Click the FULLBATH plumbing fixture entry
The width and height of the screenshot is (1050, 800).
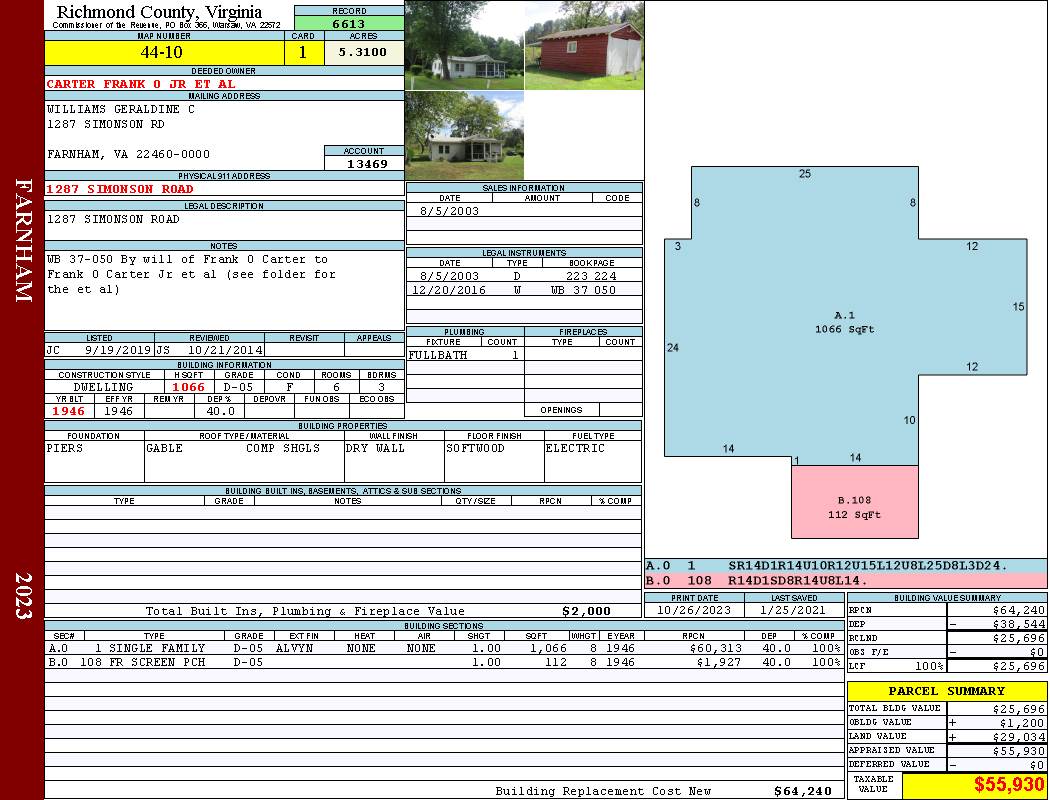pos(438,355)
